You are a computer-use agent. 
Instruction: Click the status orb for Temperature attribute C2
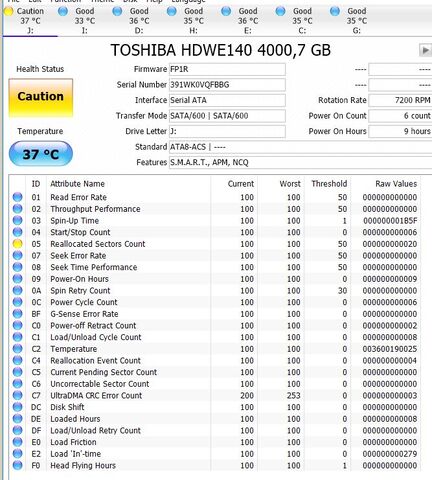[x=17, y=349]
